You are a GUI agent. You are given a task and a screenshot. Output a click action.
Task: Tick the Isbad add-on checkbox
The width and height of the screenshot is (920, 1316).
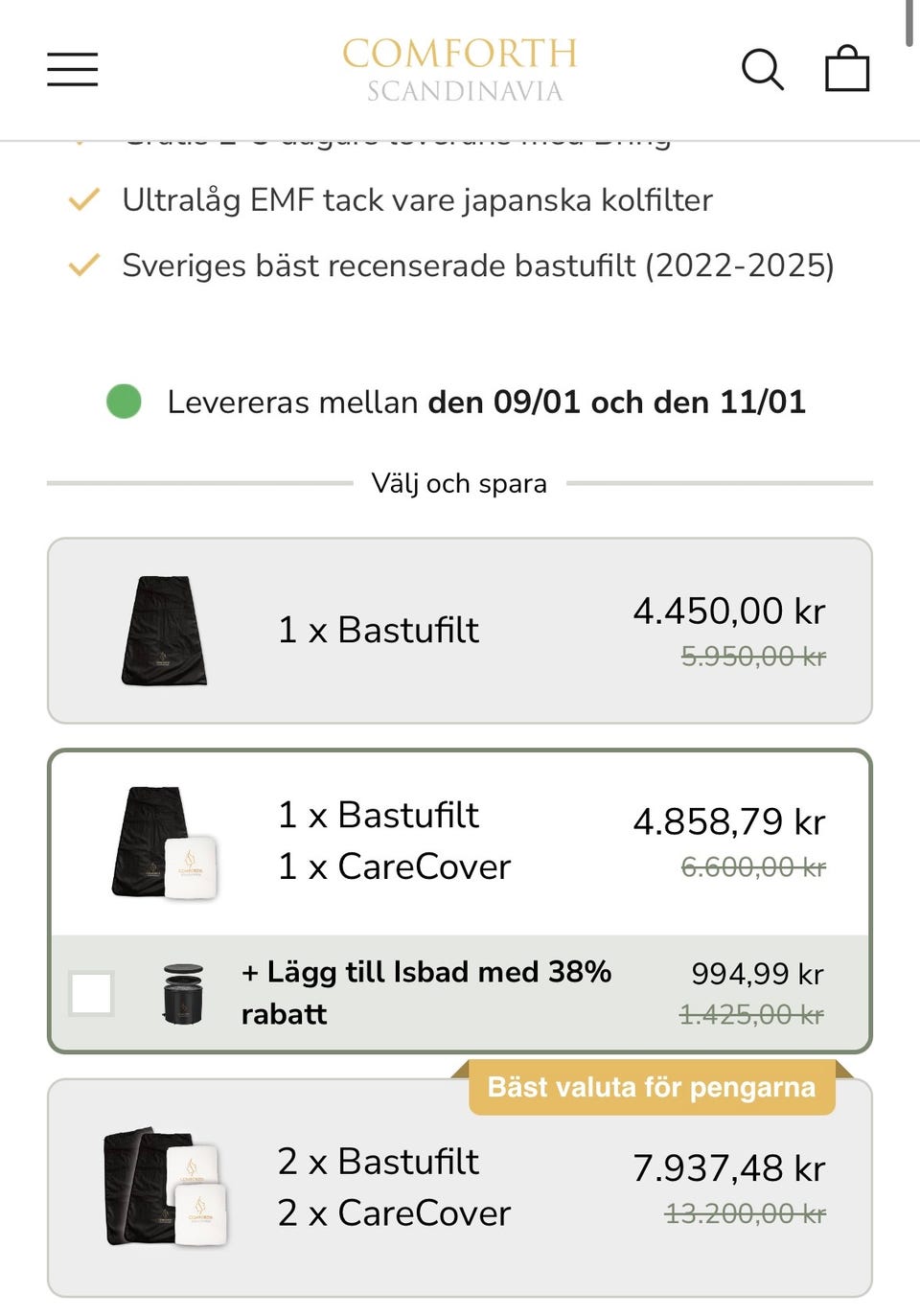[x=92, y=993]
